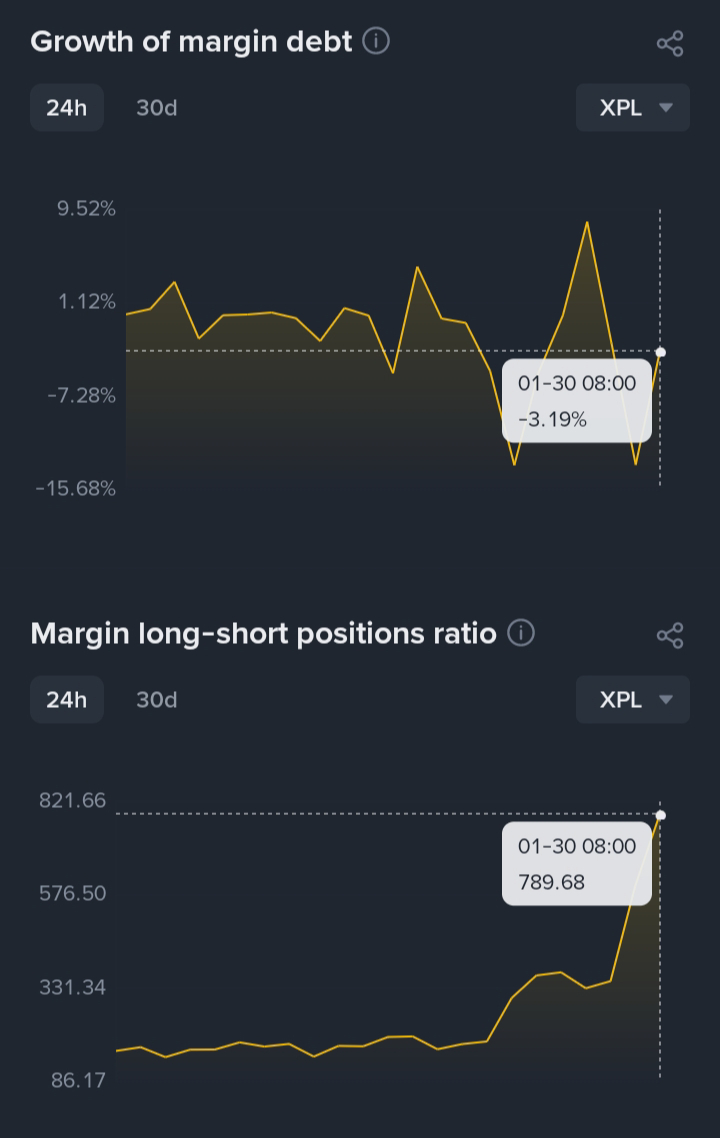Select 24h range for margin debt chart
This screenshot has width=720, height=1138.
coord(67,107)
